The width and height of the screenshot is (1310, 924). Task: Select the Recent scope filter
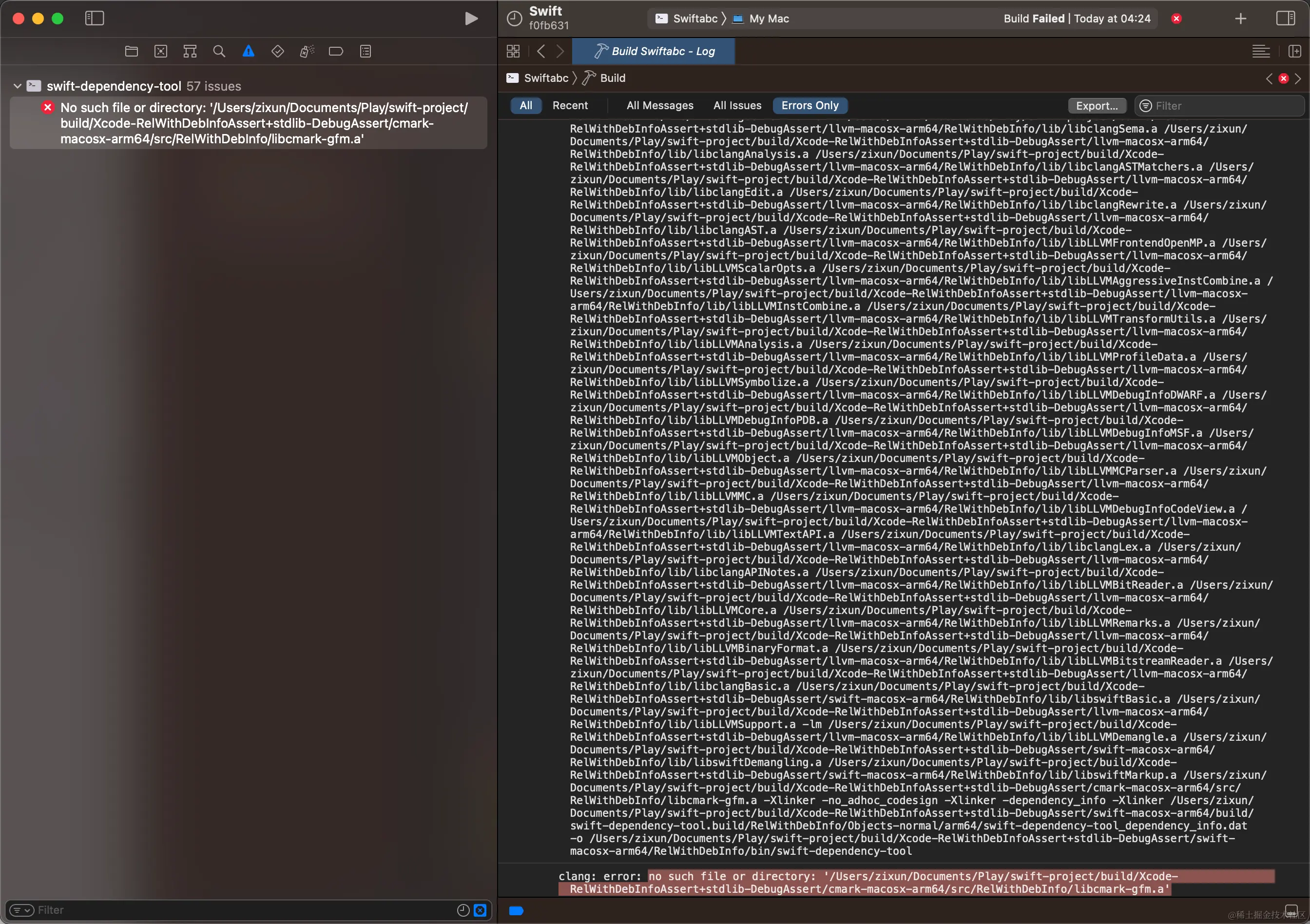tap(570, 106)
